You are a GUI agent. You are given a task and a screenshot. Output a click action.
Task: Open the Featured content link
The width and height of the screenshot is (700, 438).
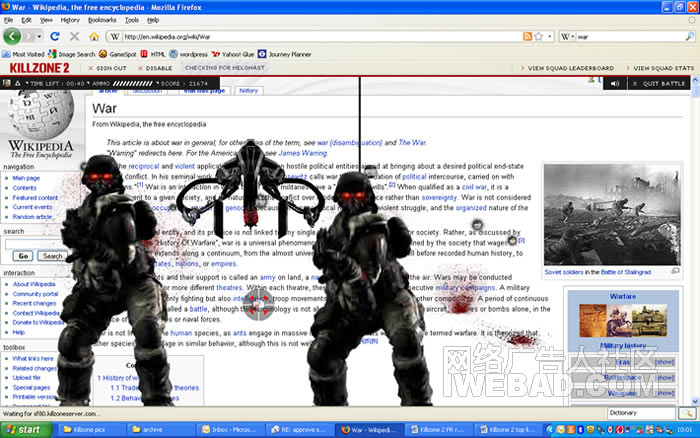point(35,197)
